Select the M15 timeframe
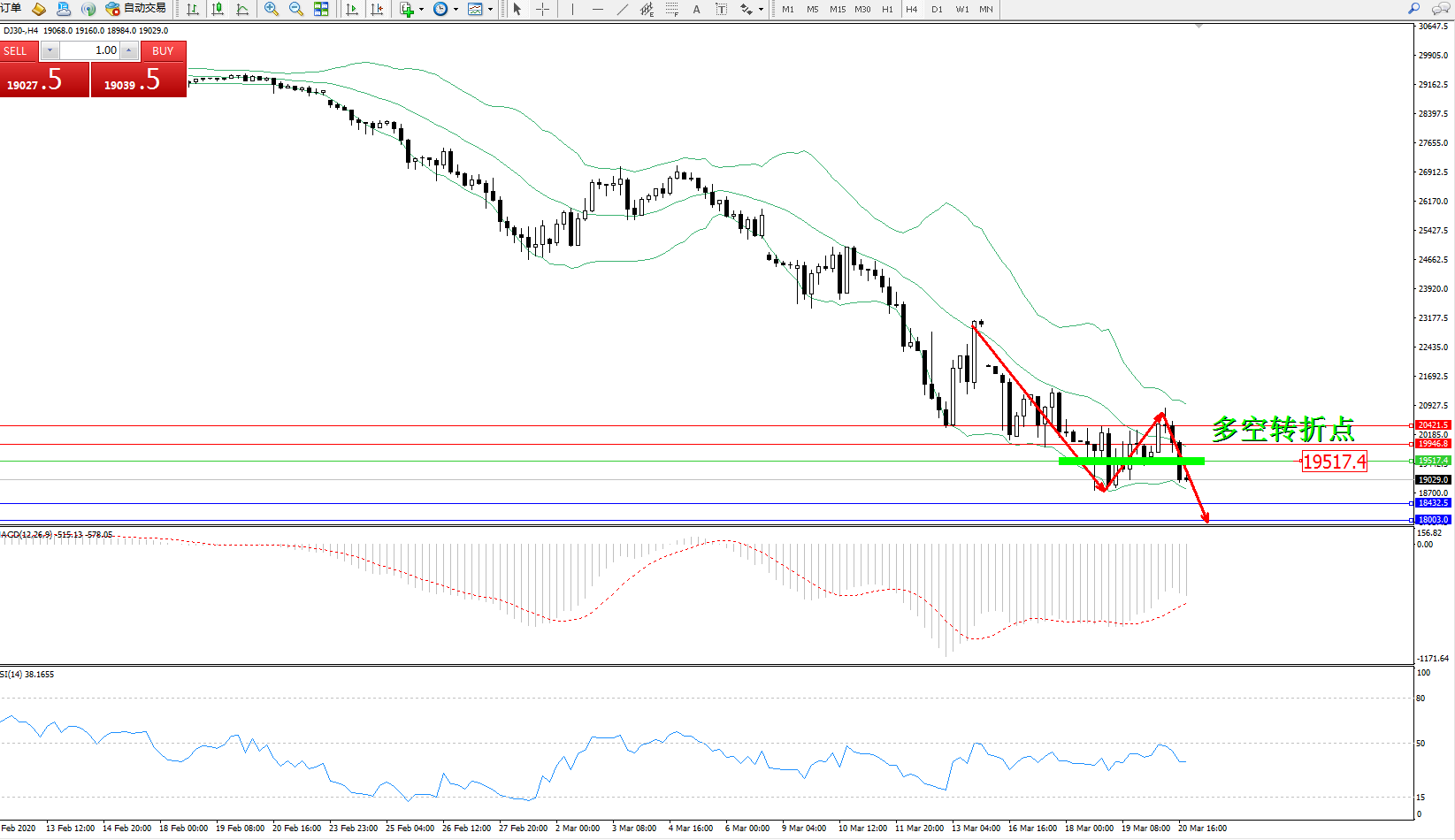 coord(837,9)
